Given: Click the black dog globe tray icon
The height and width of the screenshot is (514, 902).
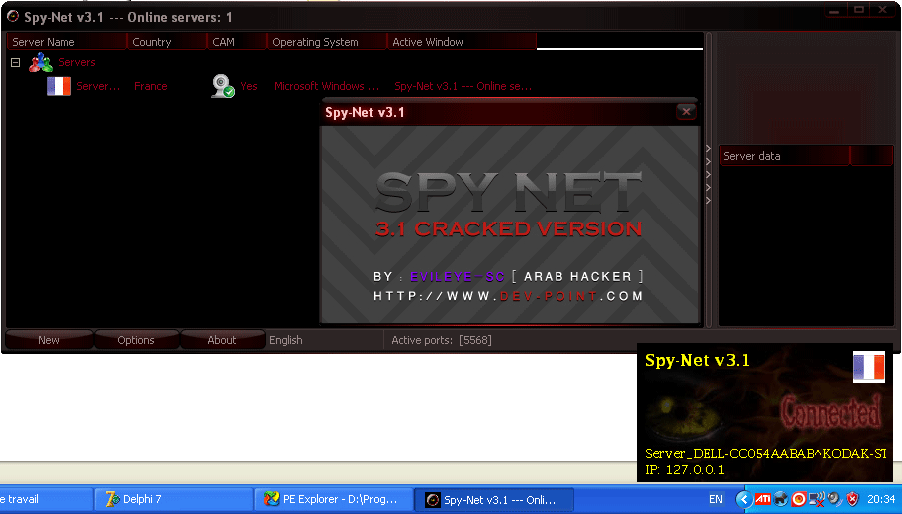Looking at the screenshot, I should click(x=781, y=499).
